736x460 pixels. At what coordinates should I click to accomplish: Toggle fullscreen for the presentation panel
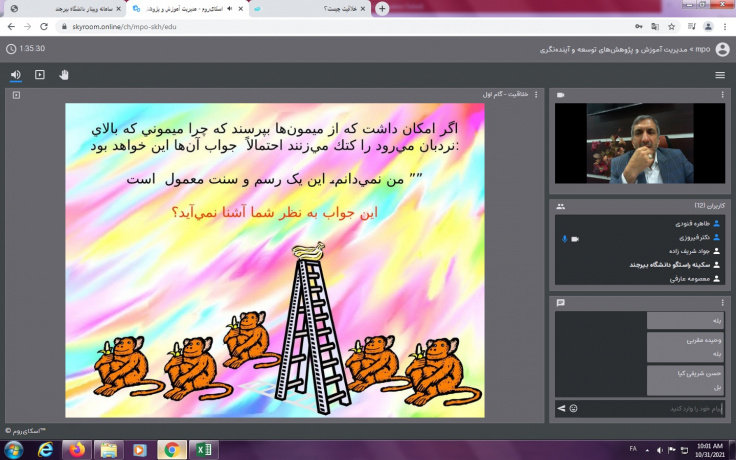16,95
